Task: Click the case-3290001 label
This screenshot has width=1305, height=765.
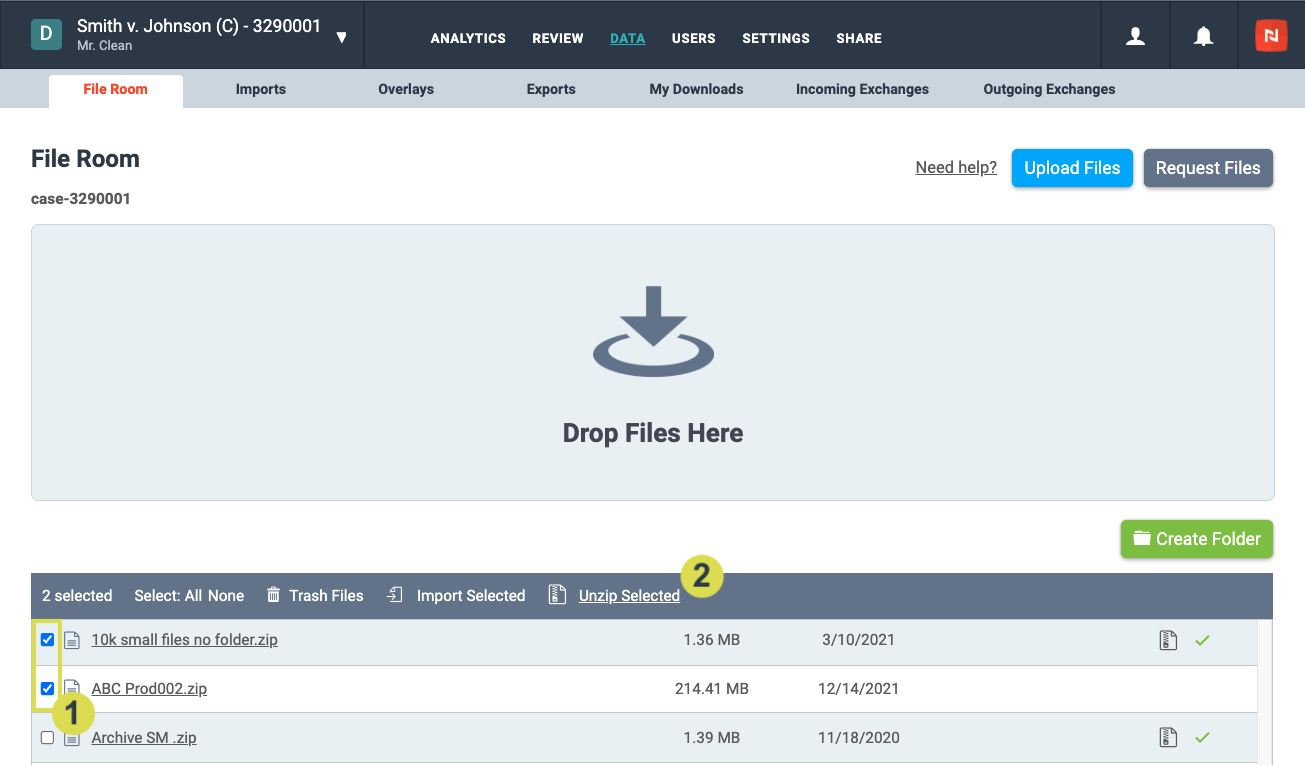Action: tap(81, 199)
